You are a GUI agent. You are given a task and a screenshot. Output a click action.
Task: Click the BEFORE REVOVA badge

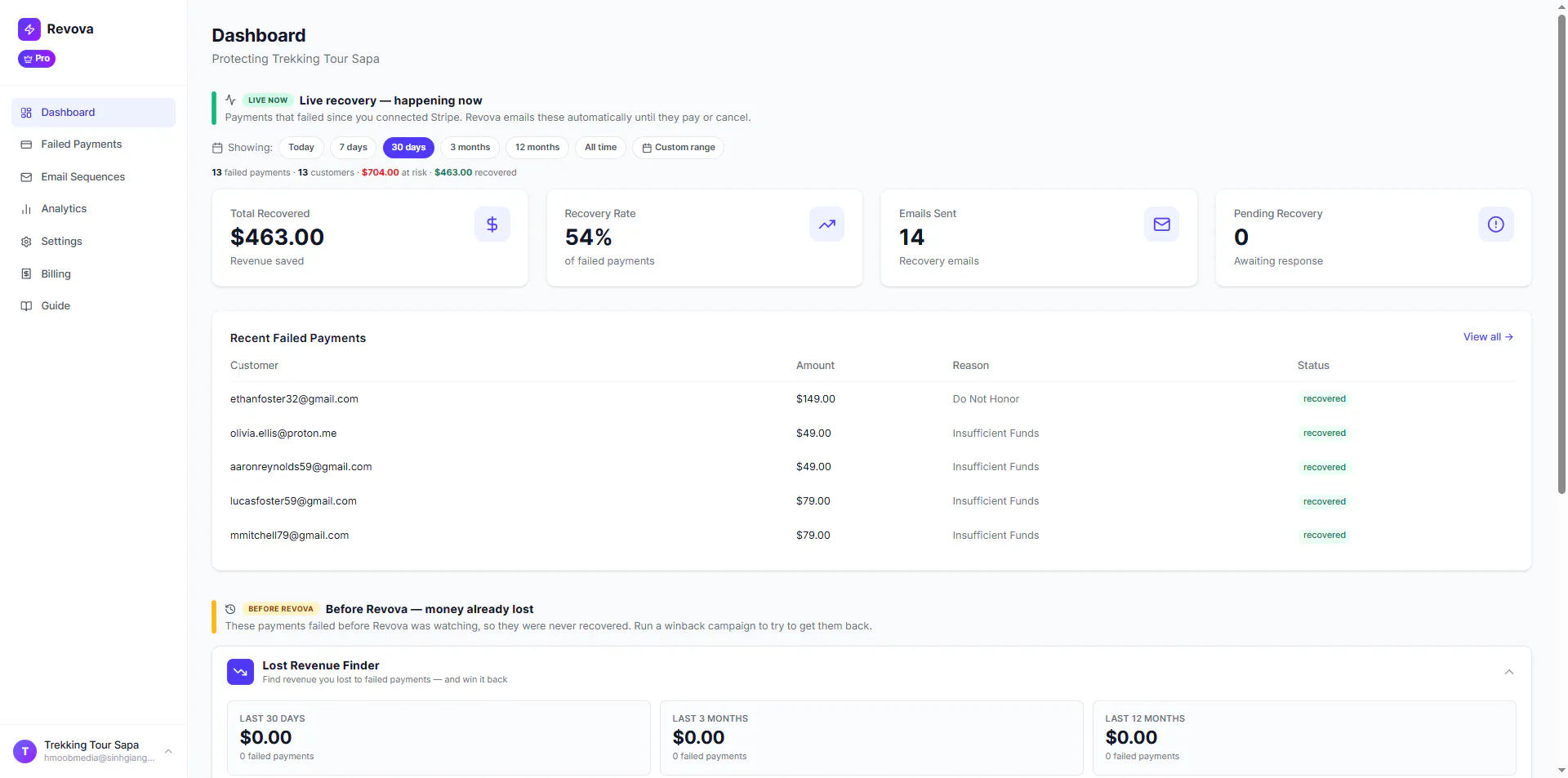point(281,609)
